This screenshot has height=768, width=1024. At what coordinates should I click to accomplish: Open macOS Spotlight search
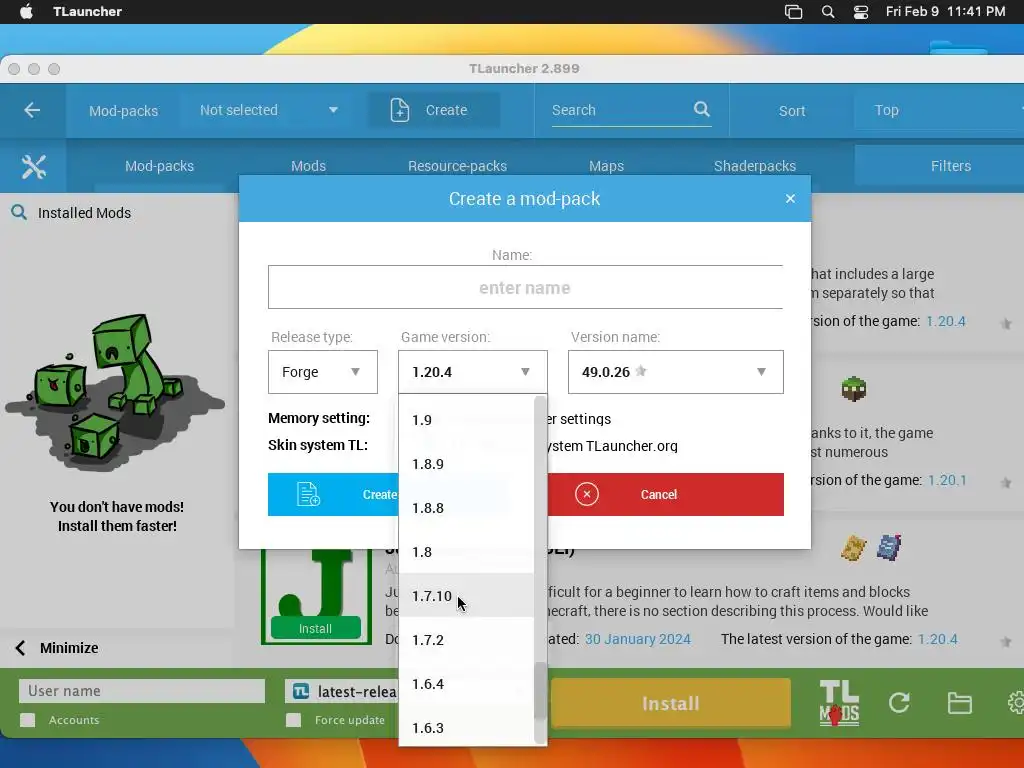[x=827, y=11]
